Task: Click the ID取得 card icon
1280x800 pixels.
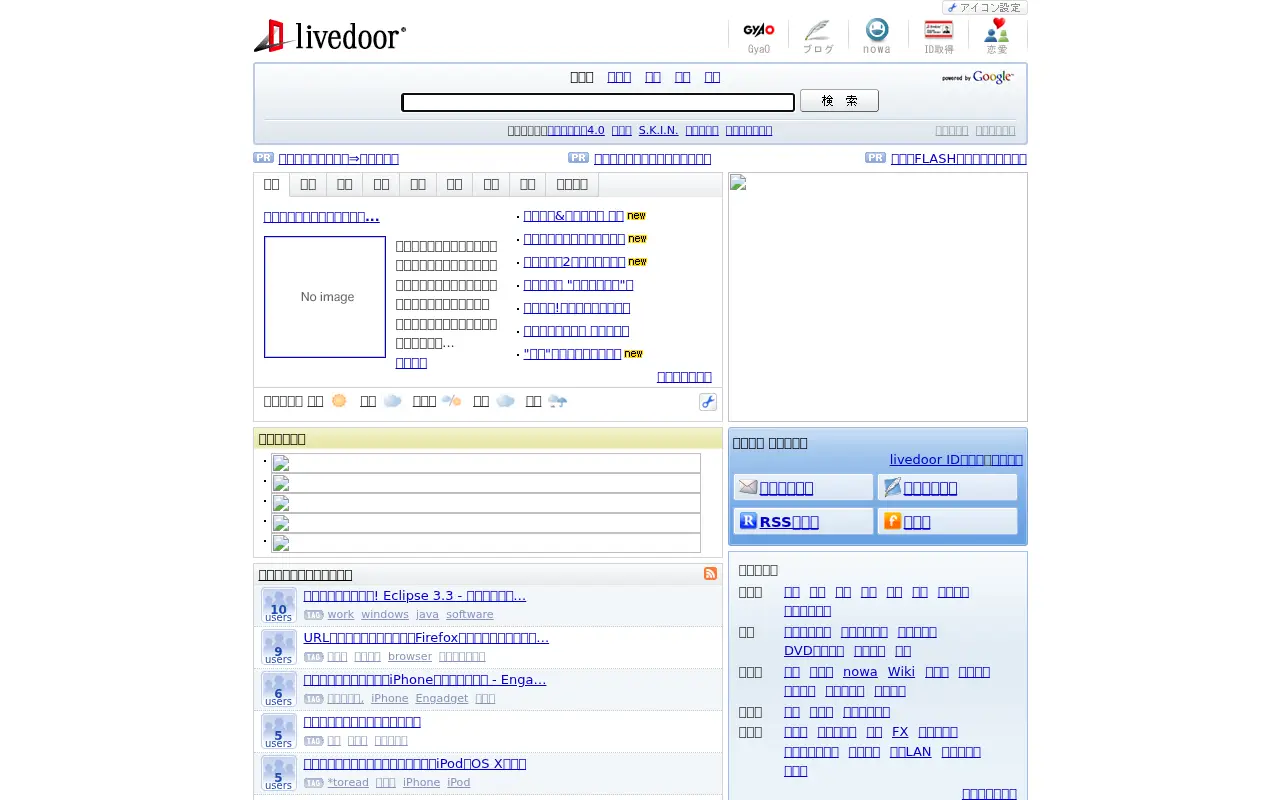Action: point(938,36)
